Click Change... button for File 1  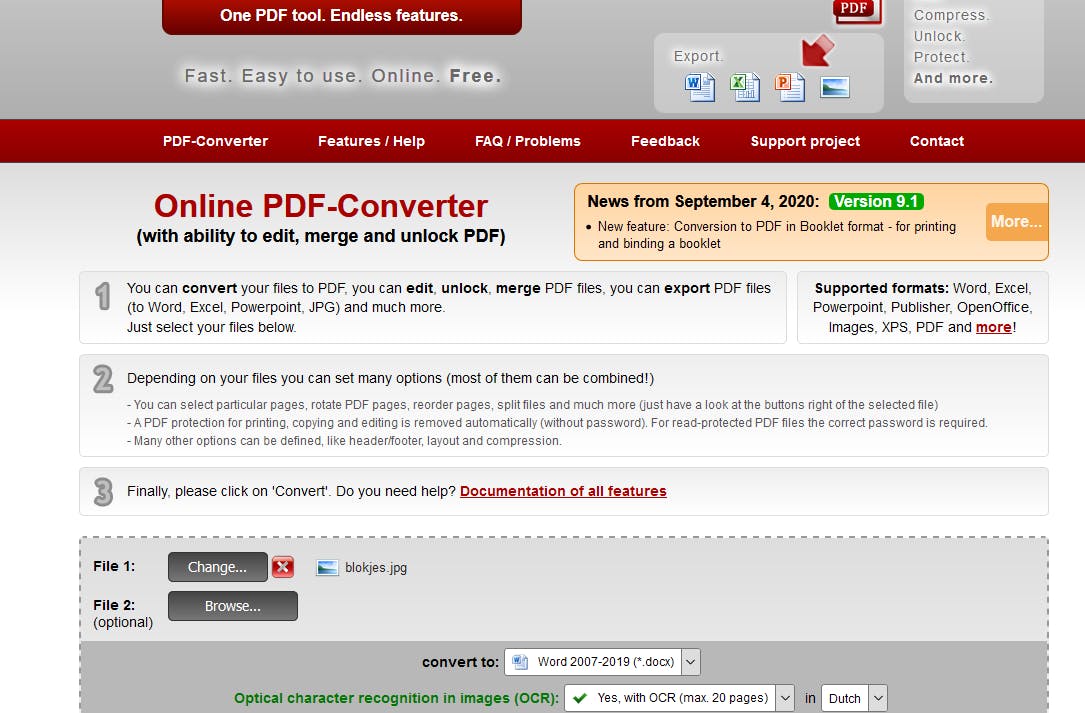point(217,567)
